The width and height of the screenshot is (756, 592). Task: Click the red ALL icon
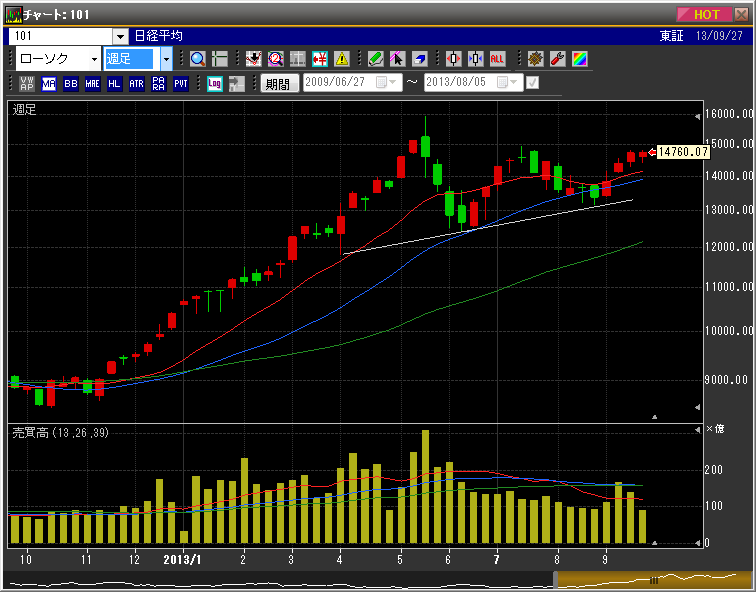pos(498,59)
